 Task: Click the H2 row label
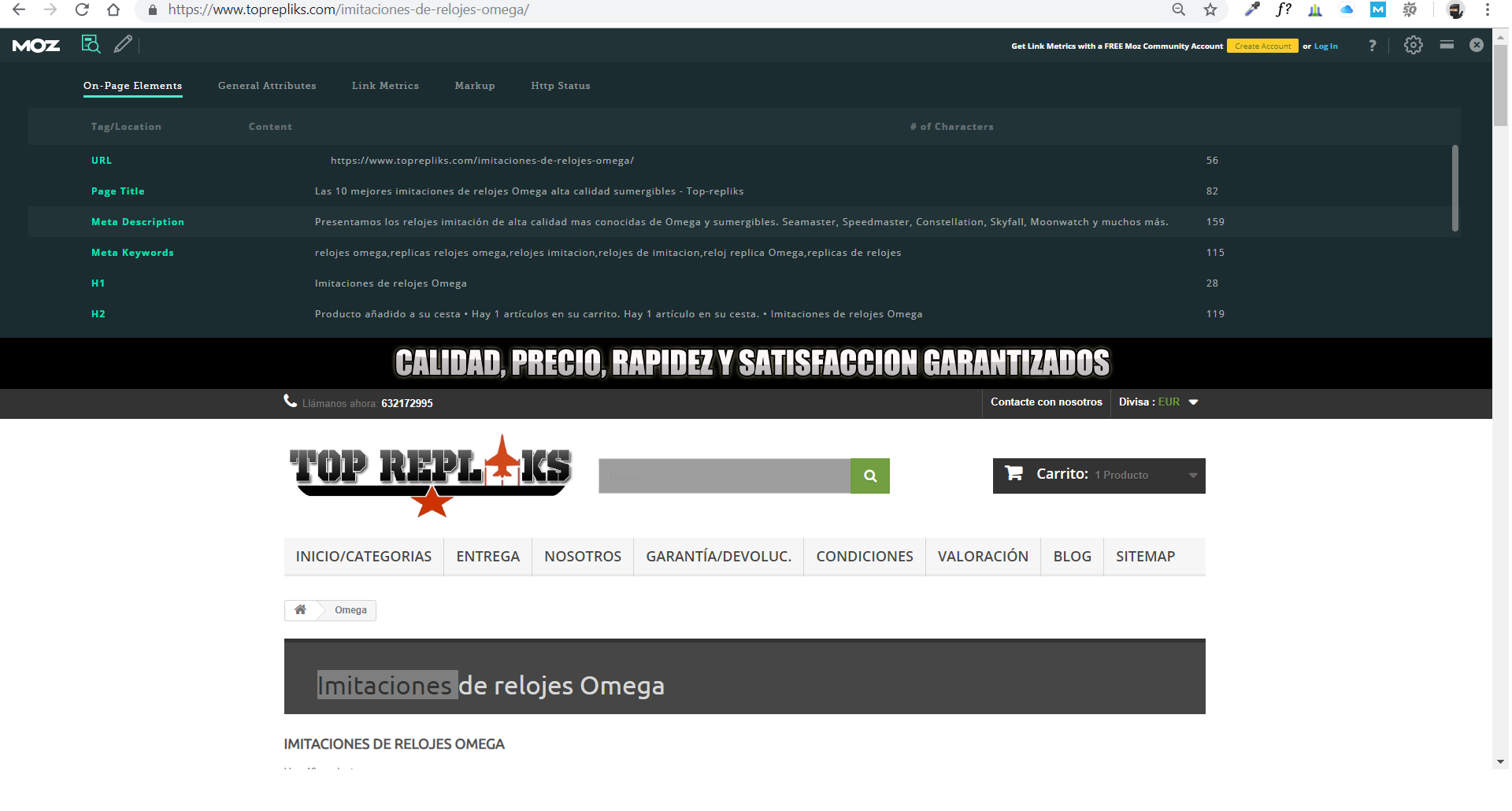(x=98, y=314)
